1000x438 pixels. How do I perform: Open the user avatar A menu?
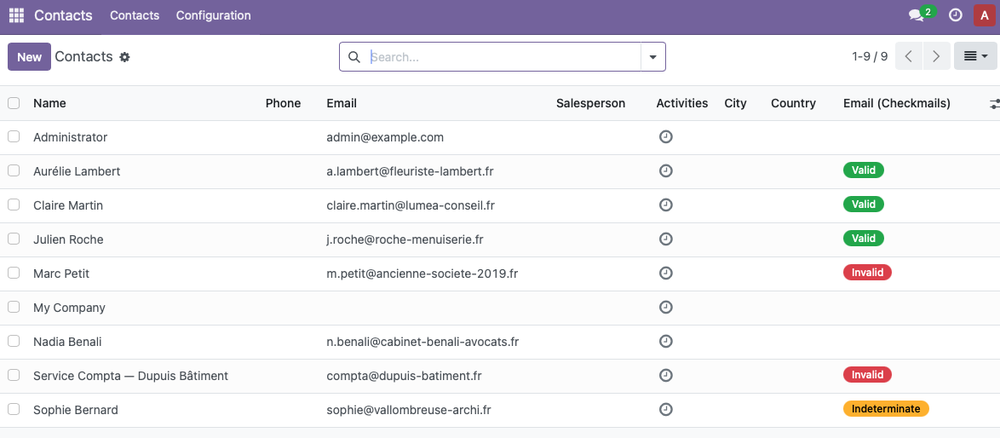[x=984, y=15]
